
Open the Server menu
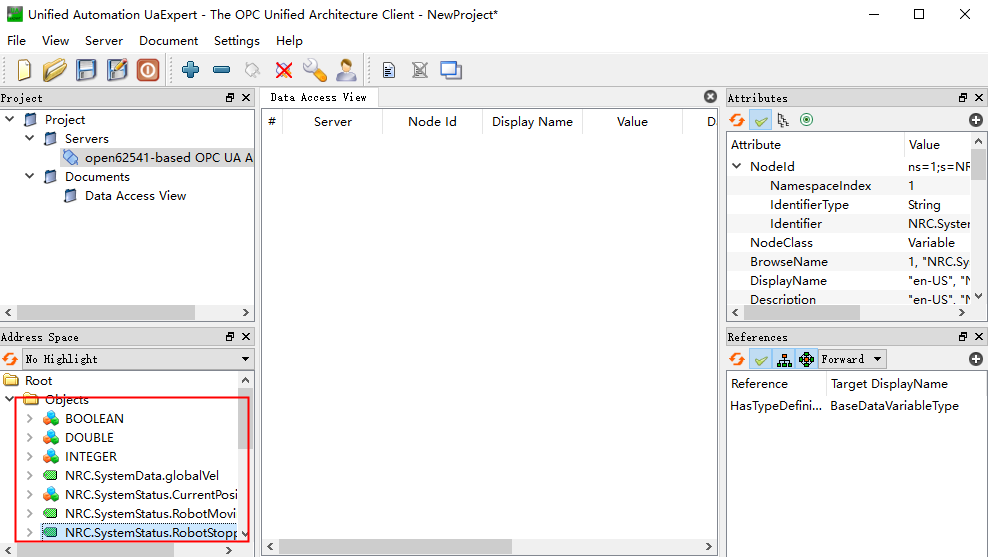103,41
